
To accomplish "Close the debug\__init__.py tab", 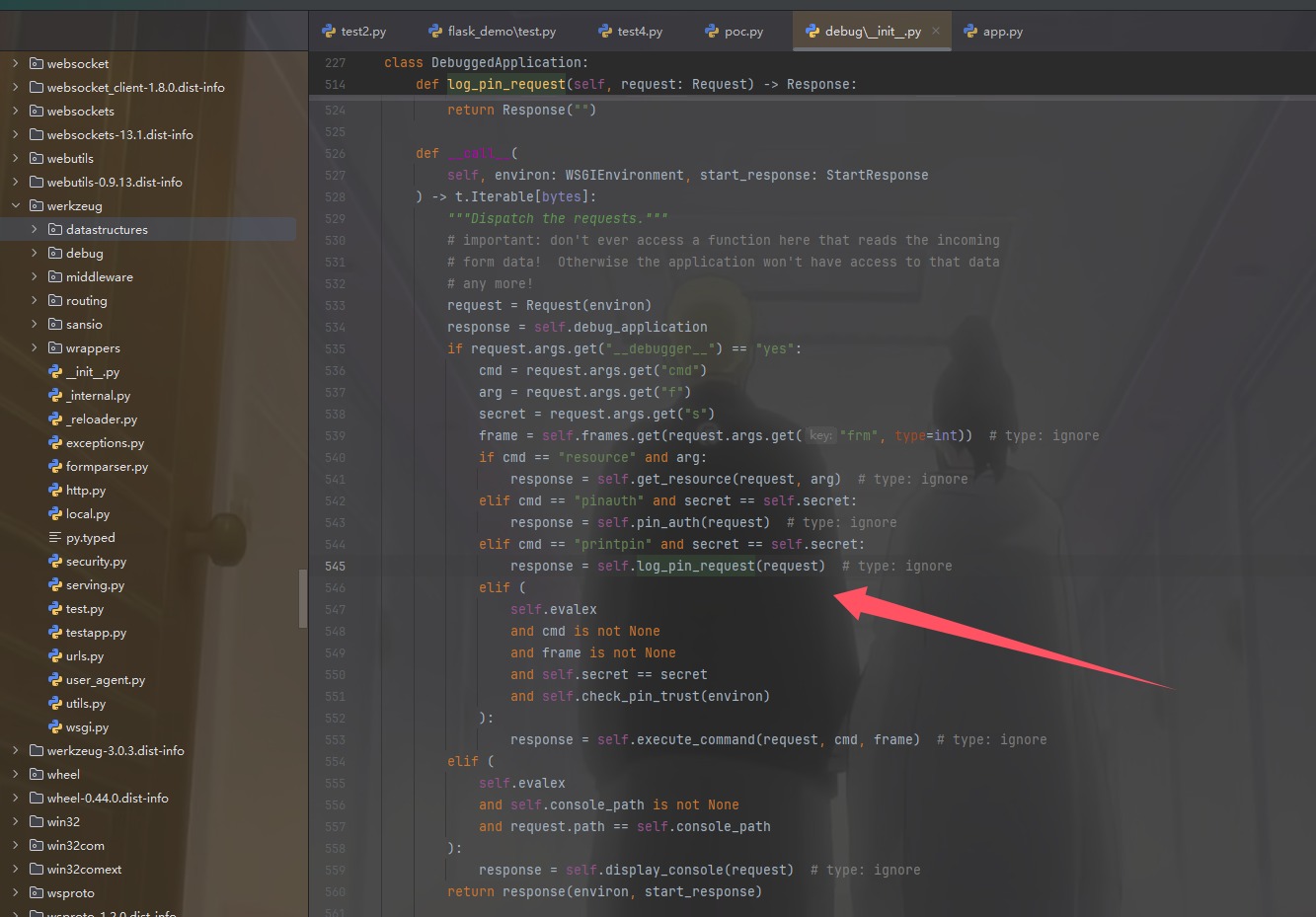I will [936, 31].
